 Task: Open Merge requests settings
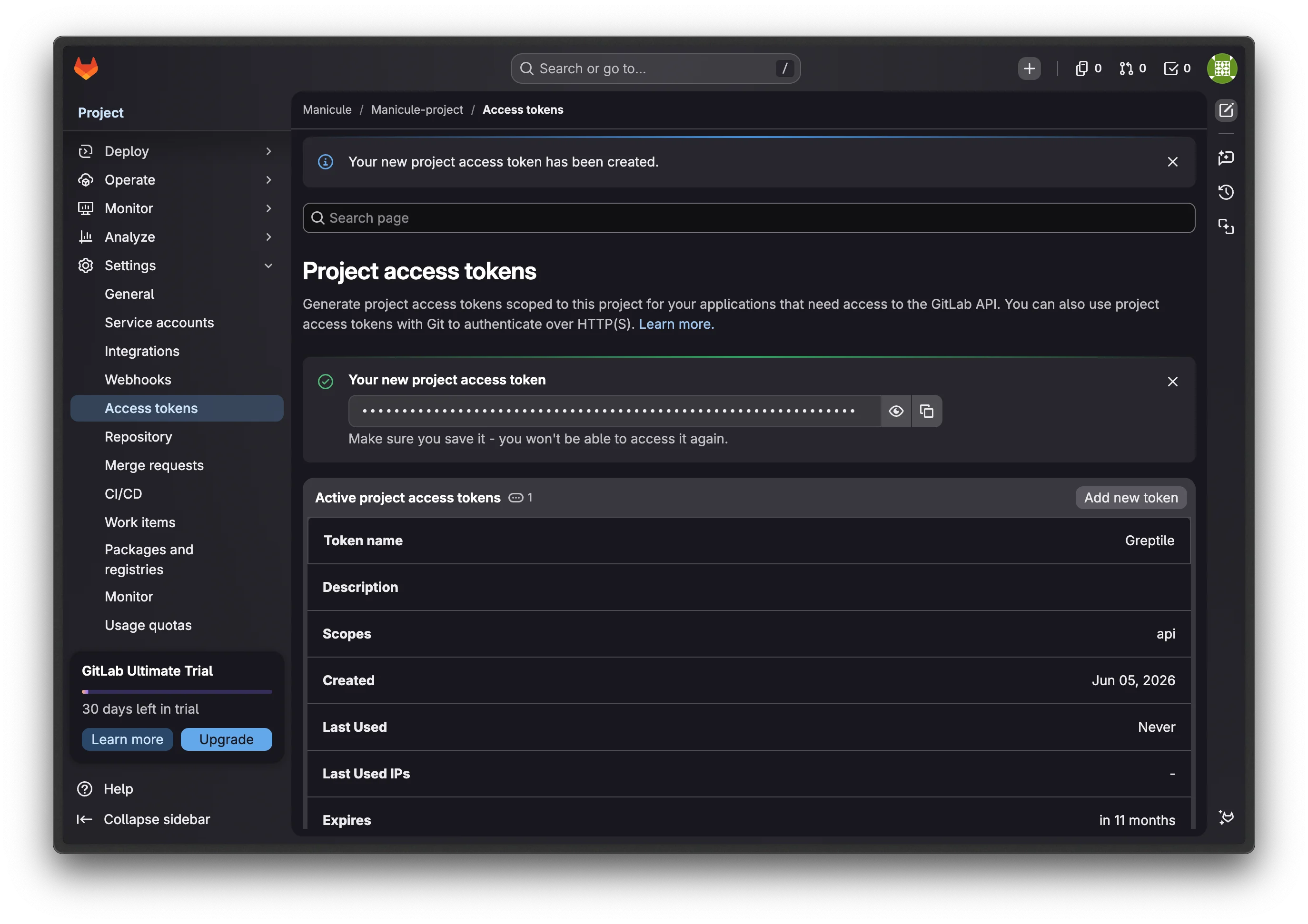click(x=177, y=465)
